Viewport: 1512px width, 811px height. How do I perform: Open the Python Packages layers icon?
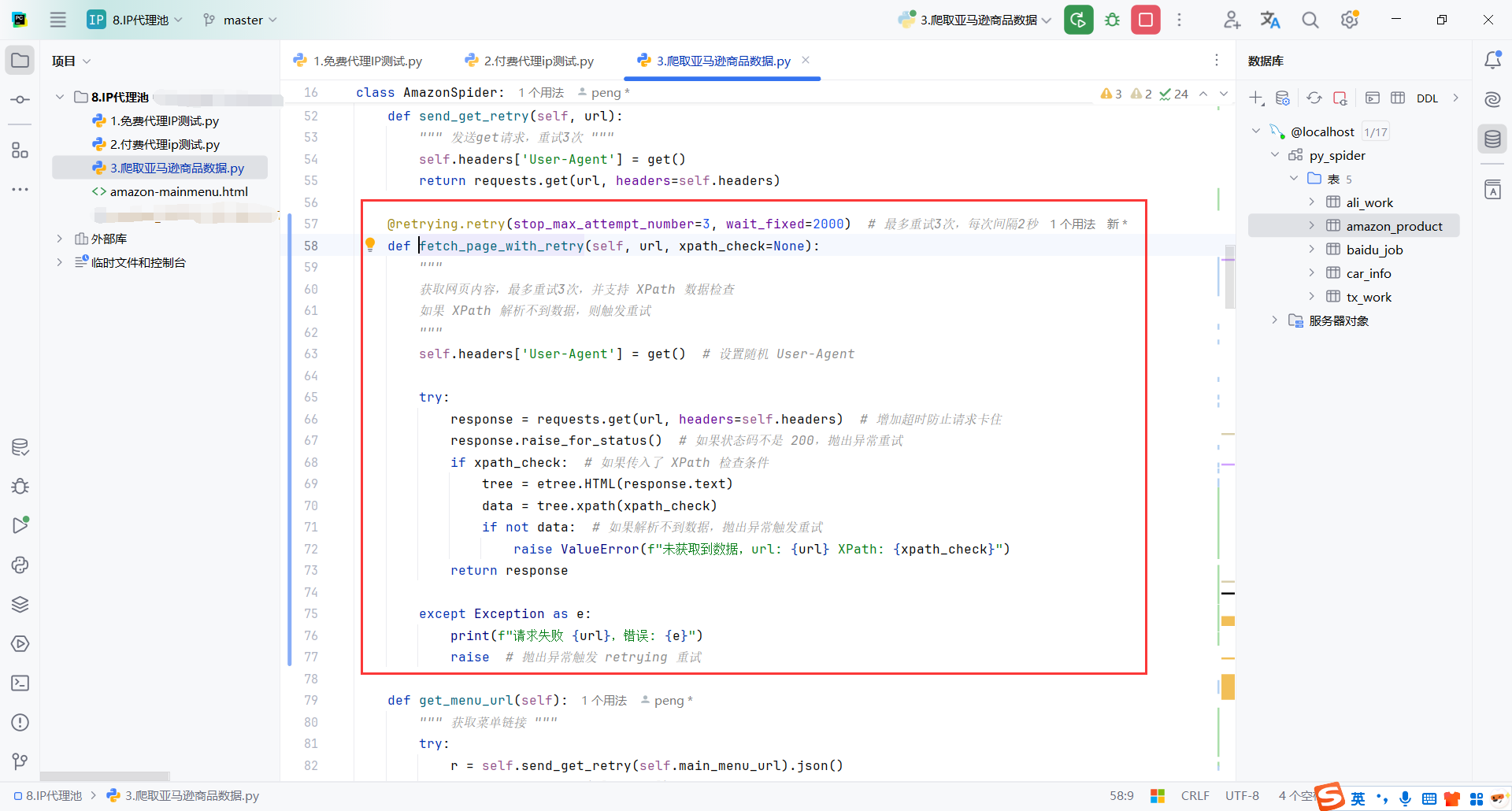pos(20,605)
